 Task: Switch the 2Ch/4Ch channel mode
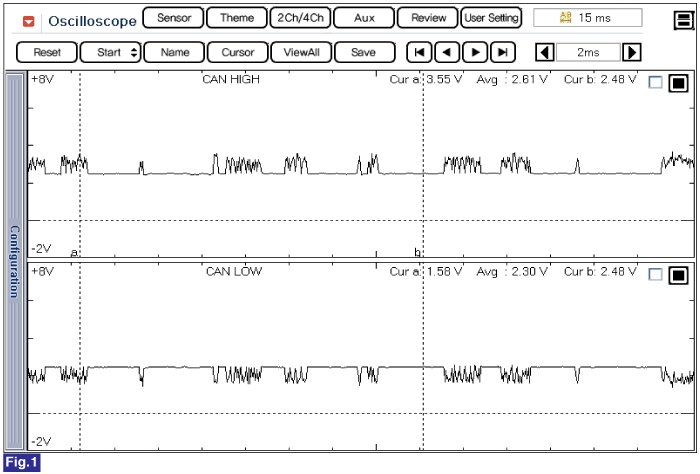tap(300, 18)
